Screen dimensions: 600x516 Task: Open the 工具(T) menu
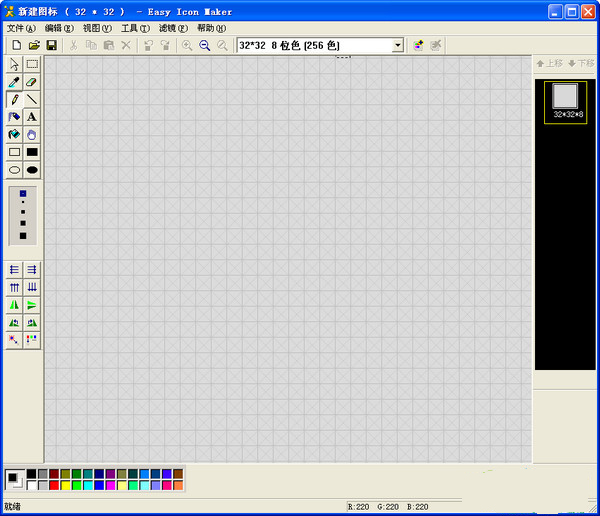tap(135, 28)
